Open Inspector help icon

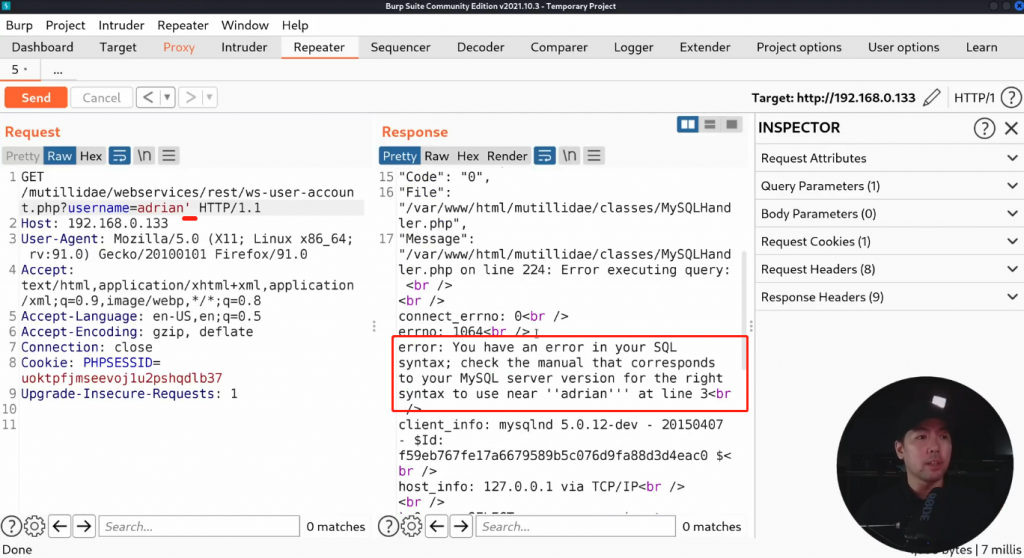coord(984,128)
